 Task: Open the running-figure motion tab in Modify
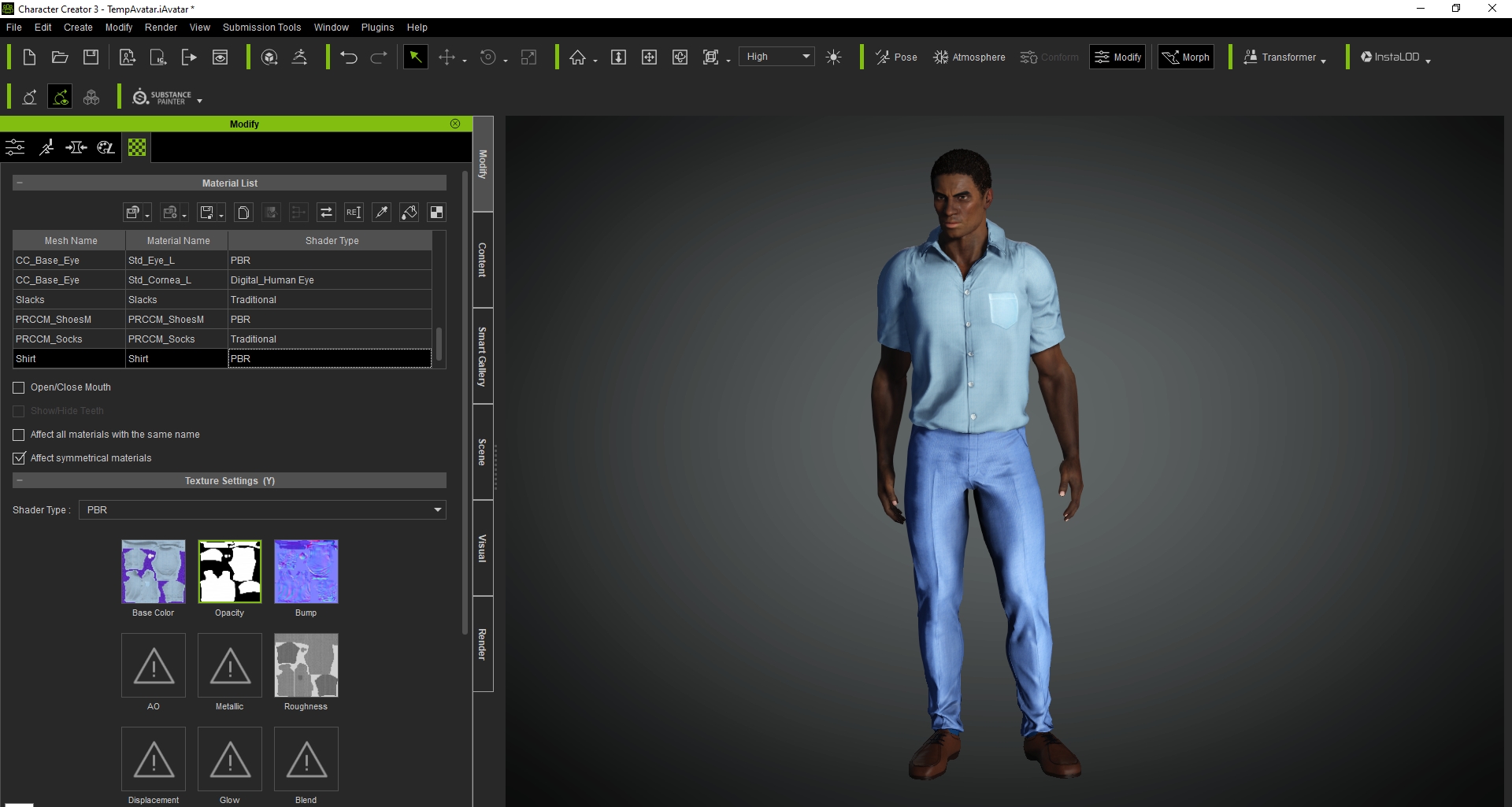(46, 147)
